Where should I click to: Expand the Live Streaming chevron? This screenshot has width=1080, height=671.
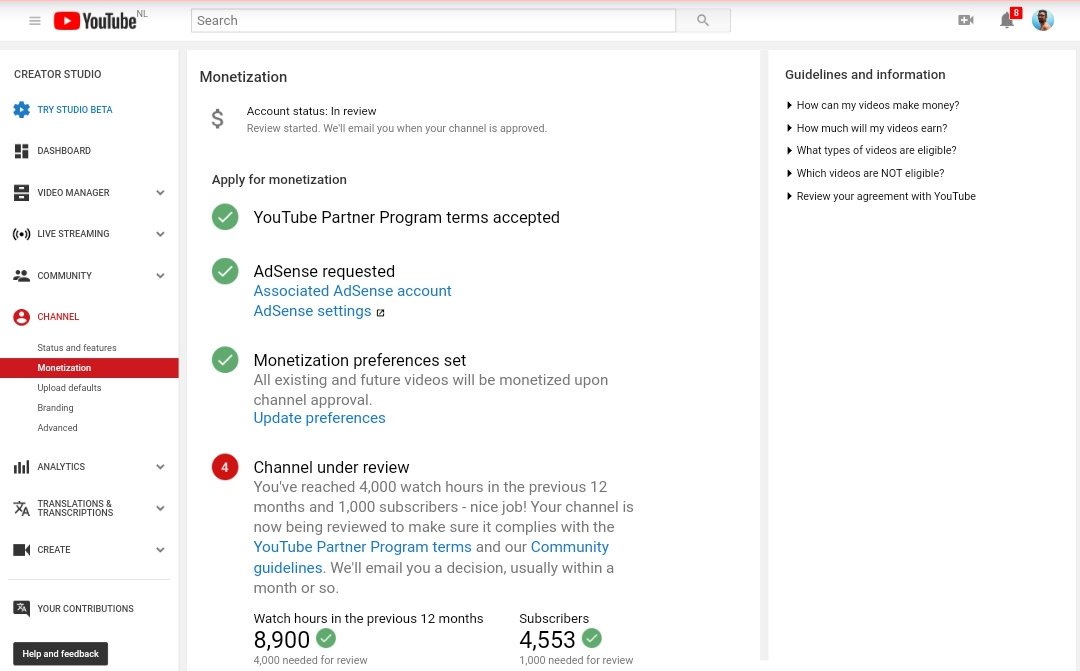tap(160, 234)
